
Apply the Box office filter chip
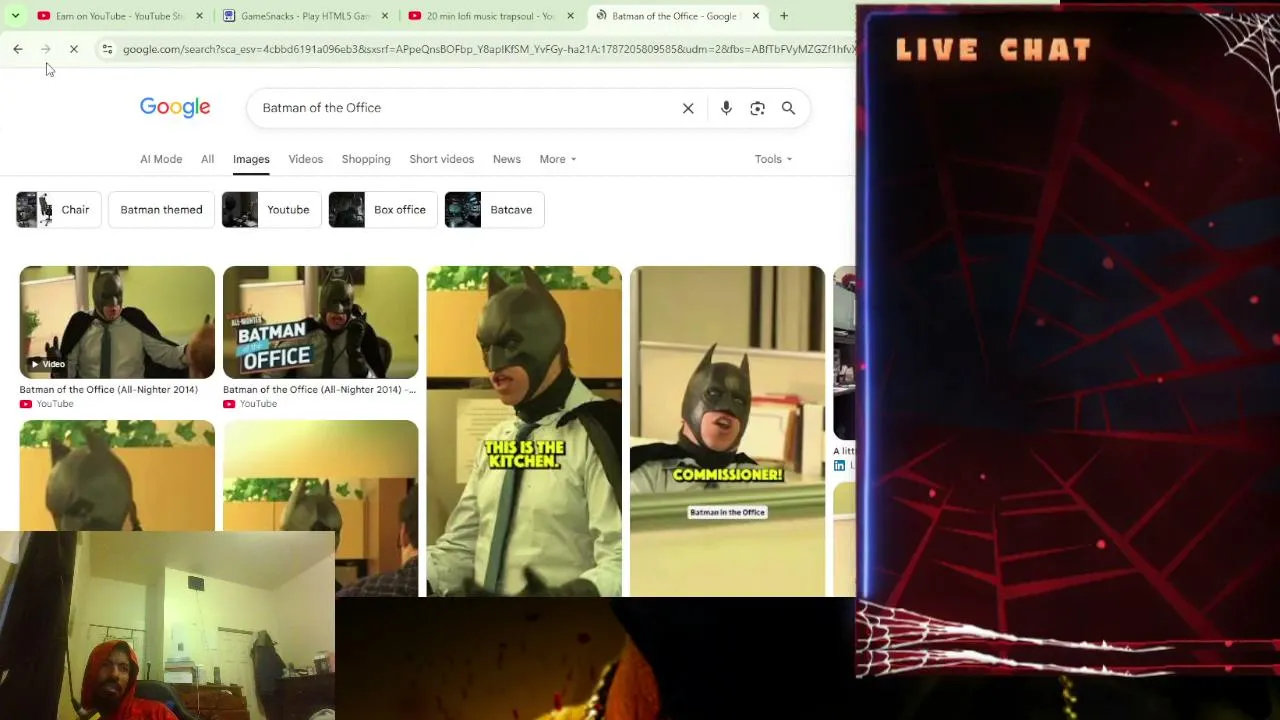[x=383, y=210]
